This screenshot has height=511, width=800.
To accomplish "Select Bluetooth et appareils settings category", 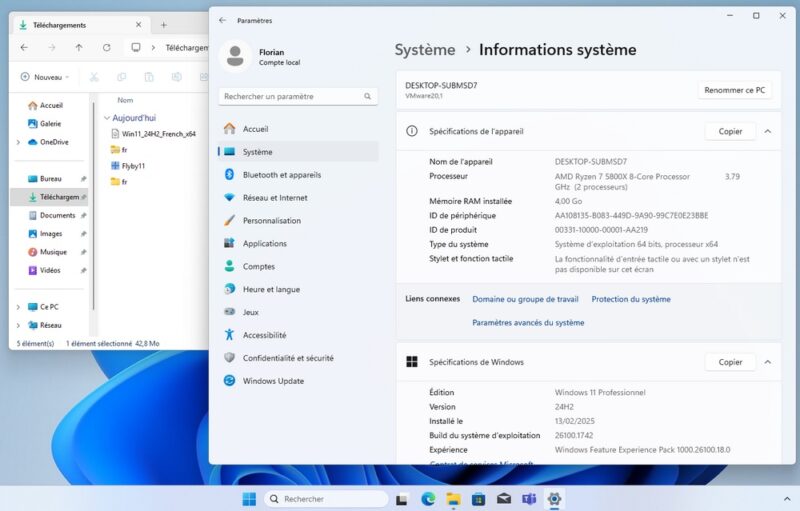I will pyautogui.click(x=281, y=175).
